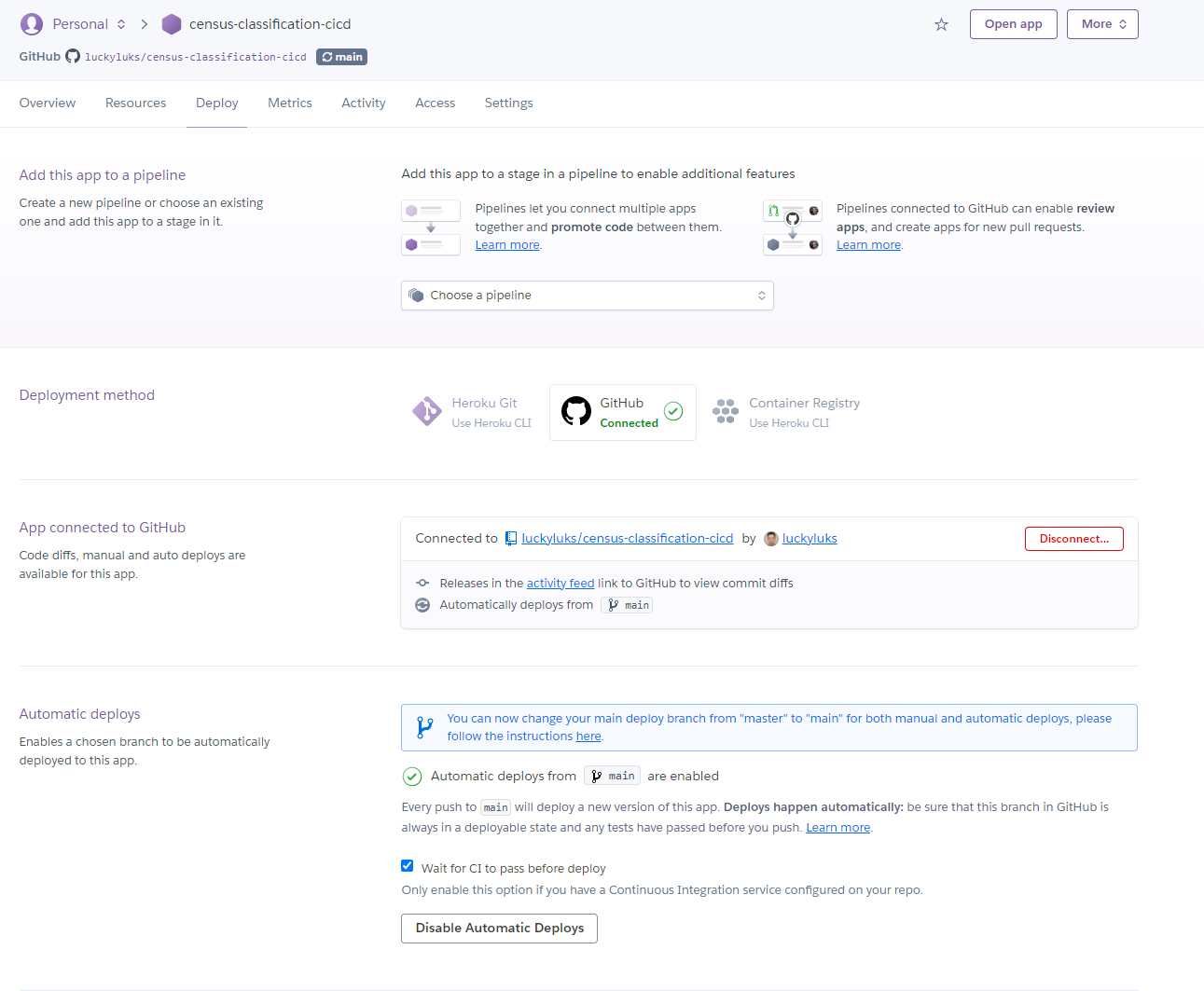1204x991 pixels.
Task: Go to the Activity tab
Action: click(x=364, y=103)
